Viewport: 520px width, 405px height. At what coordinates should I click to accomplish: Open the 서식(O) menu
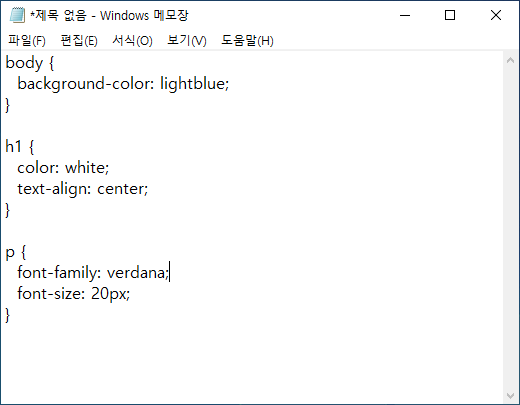pyautogui.click(x=132, y=41)
